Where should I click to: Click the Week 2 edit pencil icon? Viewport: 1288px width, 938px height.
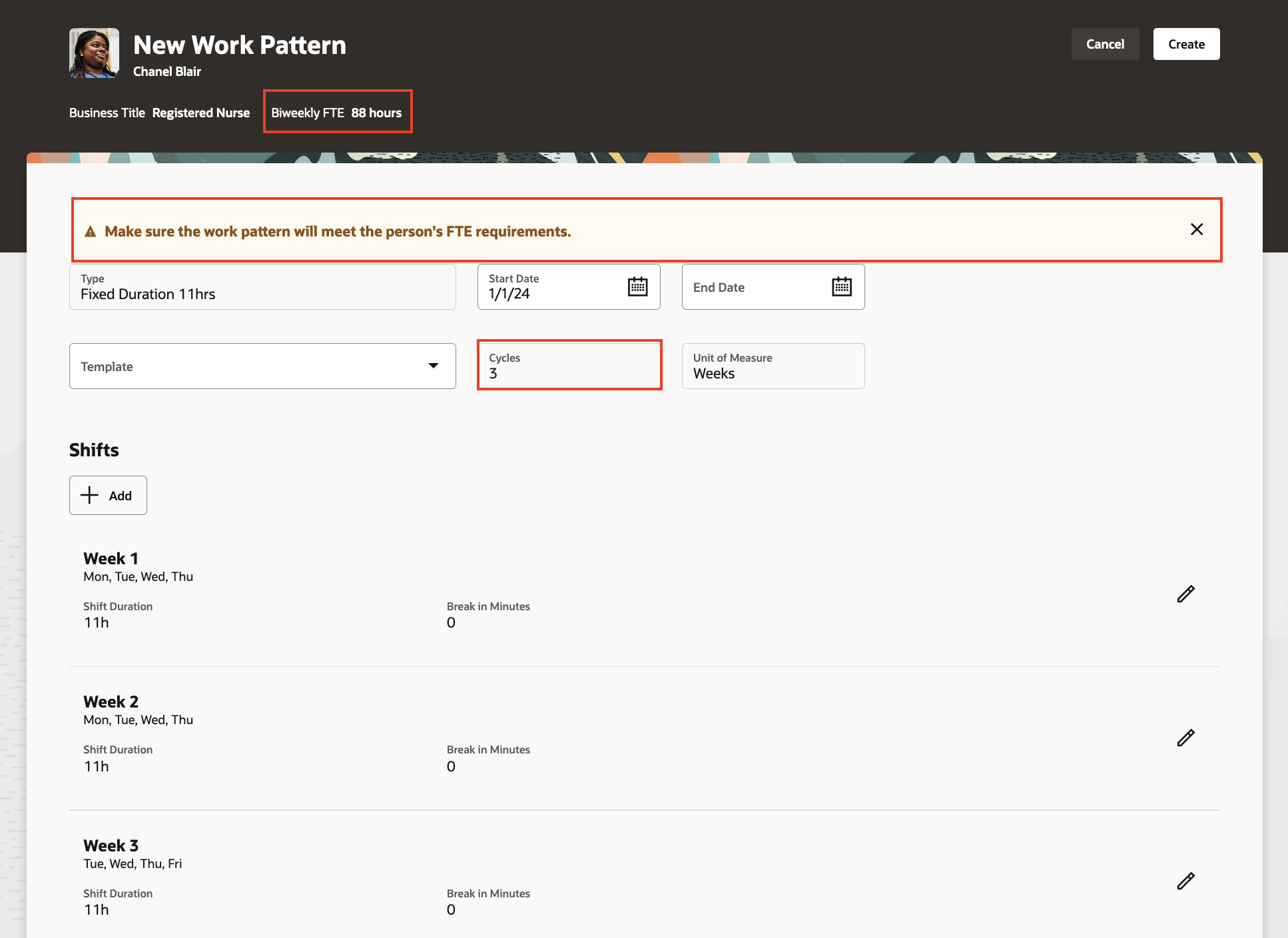[1185, 737]
